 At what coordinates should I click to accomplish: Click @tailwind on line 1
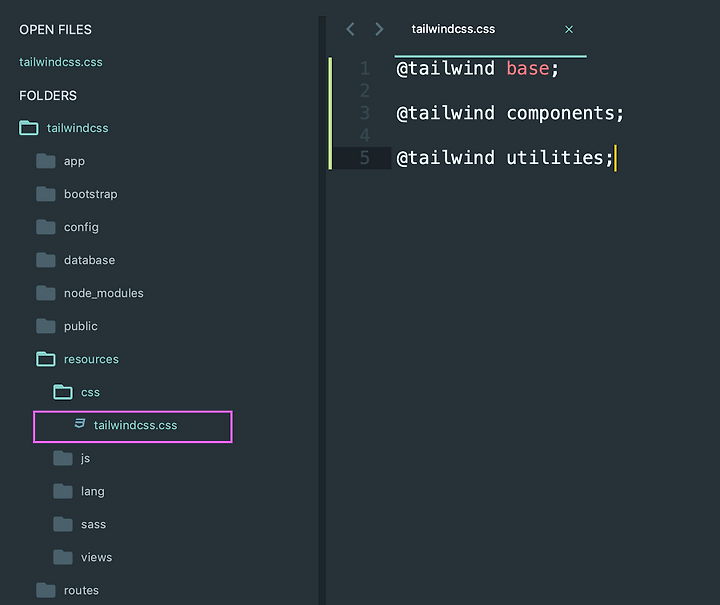click(x=445, y=68)
